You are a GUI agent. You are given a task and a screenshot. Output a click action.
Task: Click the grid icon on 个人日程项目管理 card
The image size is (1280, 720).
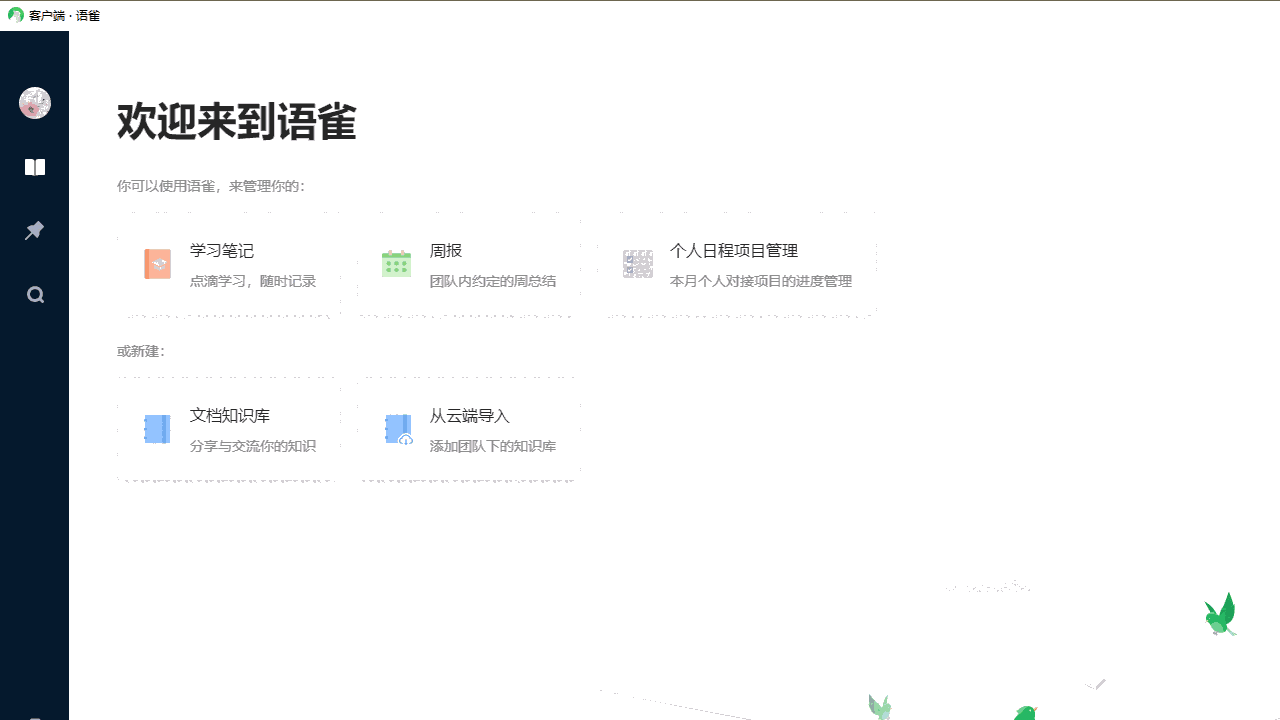pos(638,263)
